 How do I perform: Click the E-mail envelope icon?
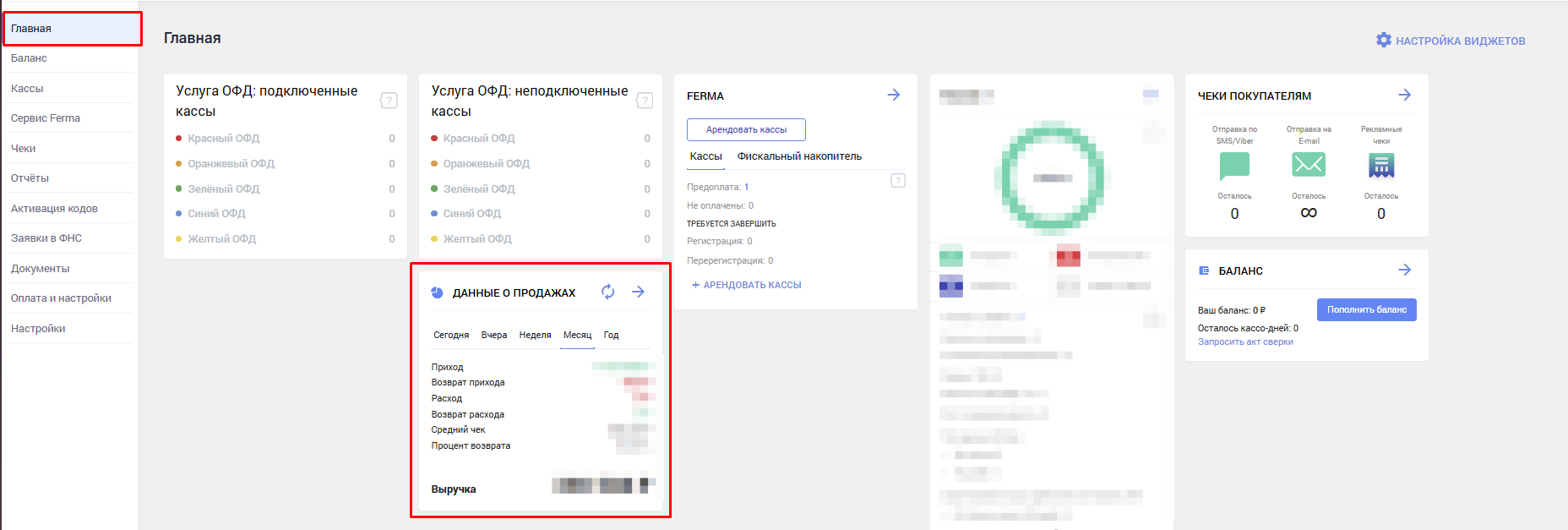1308,164
